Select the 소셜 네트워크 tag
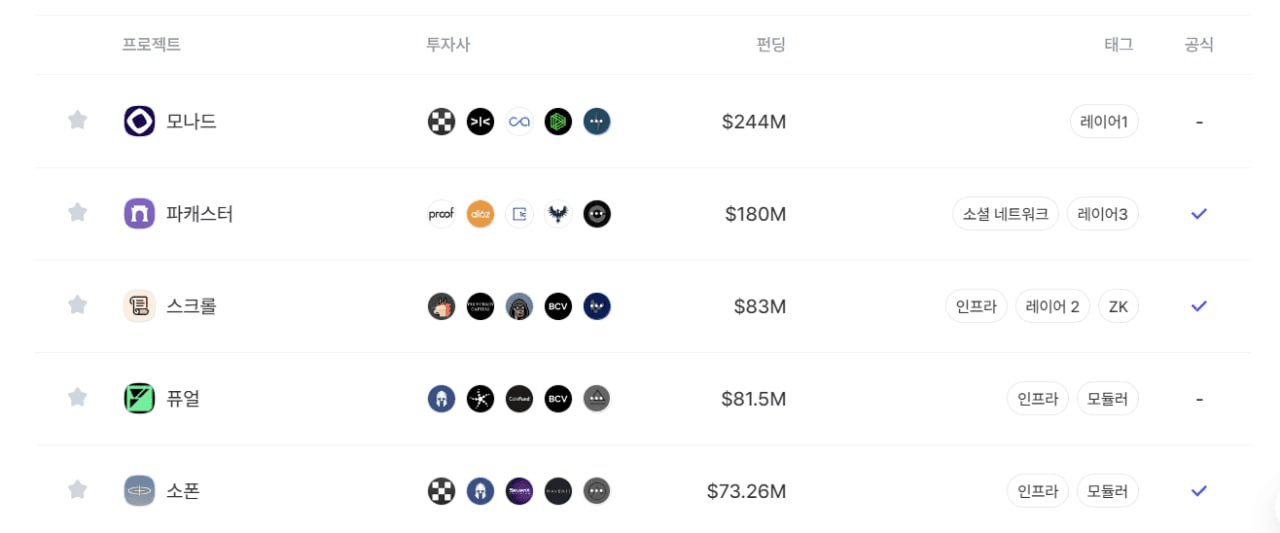Viewport: 1280px width, 533px height. click(x=1005, y=214)
